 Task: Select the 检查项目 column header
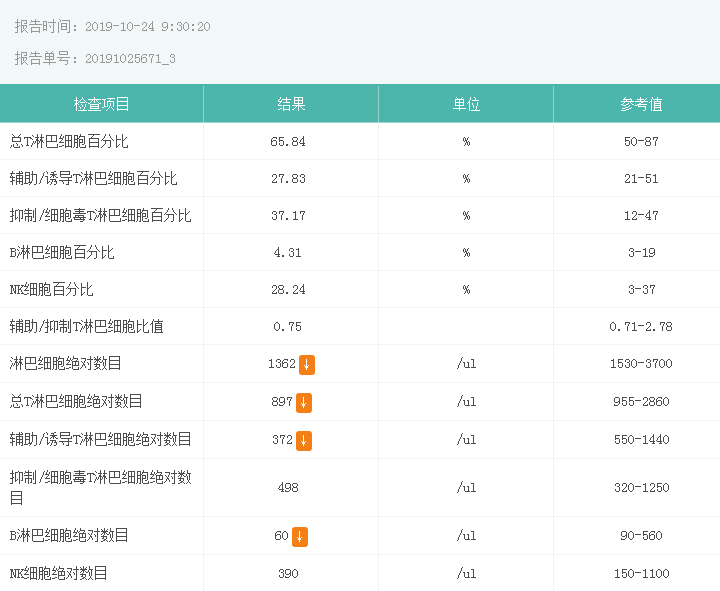click(x=101, y=104)
